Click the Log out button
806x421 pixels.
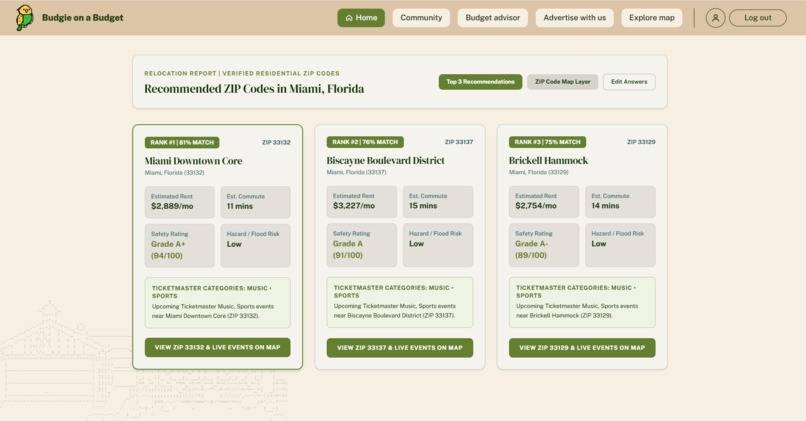point(758,18)
